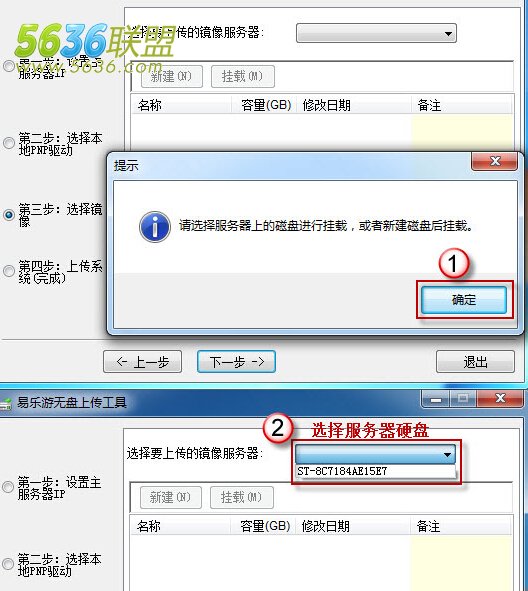Close the 提示 dialog with X
The width and height of the screenshot is (528, 591).
(494, 161)
